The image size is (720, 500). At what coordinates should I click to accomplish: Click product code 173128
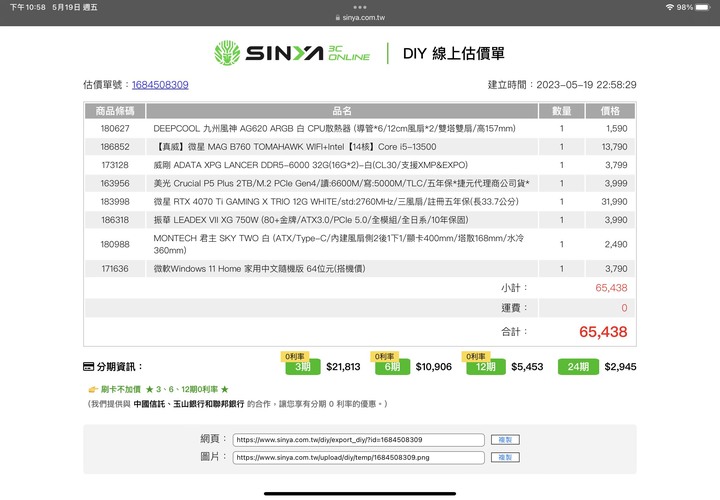115,165
